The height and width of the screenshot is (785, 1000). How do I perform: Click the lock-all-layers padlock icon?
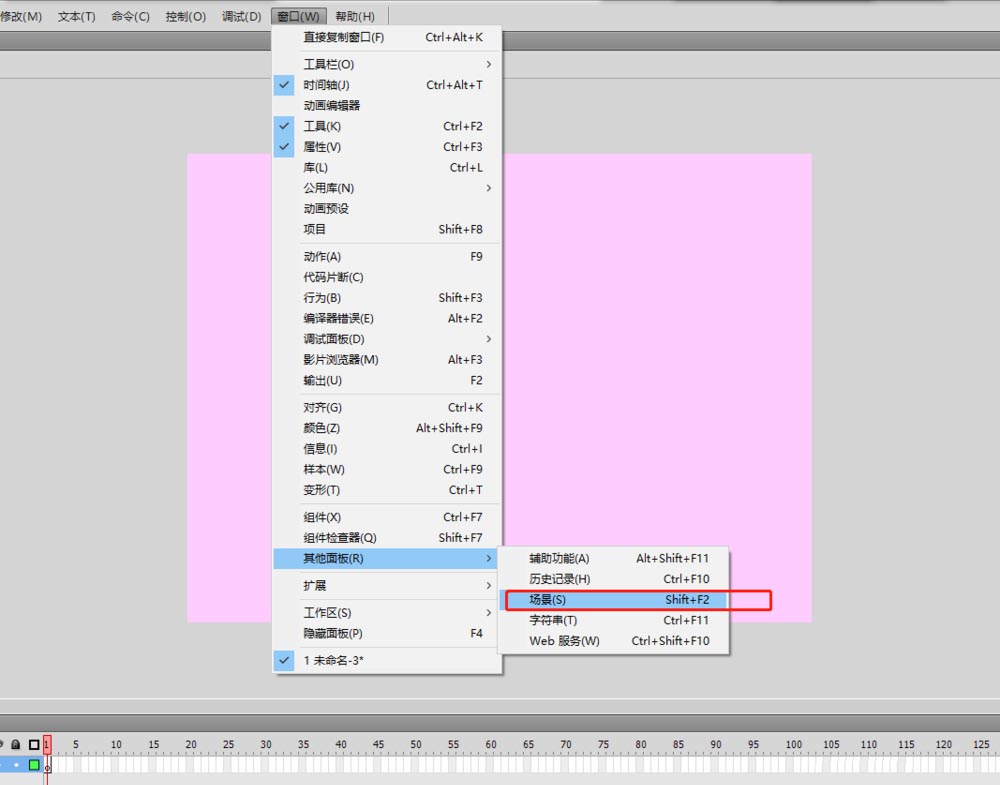(16, 744)
